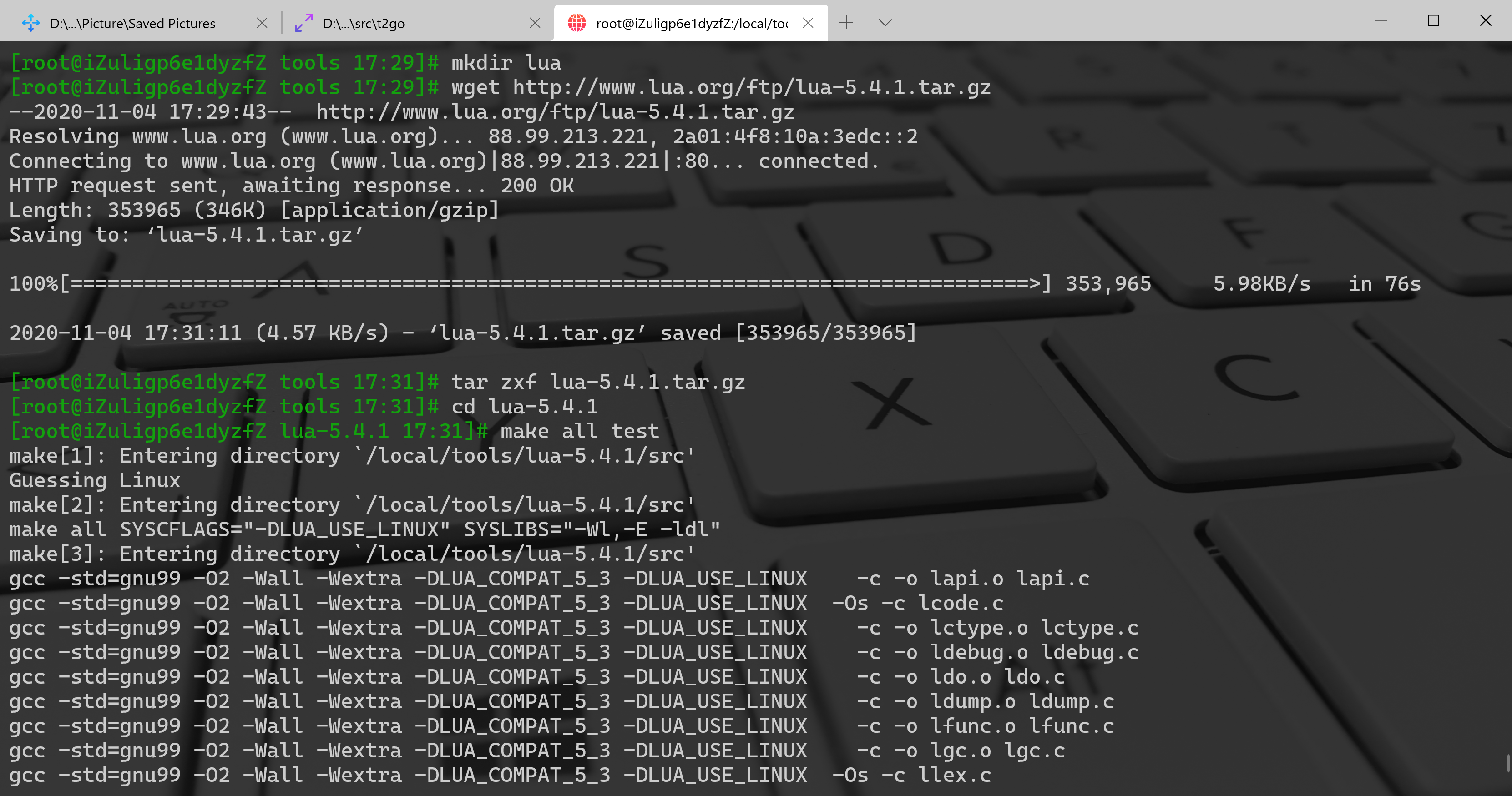Image resolution: width=1512 pixels, height=796 pixels.
Task: Click the terminal scrollbar thumb
Action: click(1508, 763)
